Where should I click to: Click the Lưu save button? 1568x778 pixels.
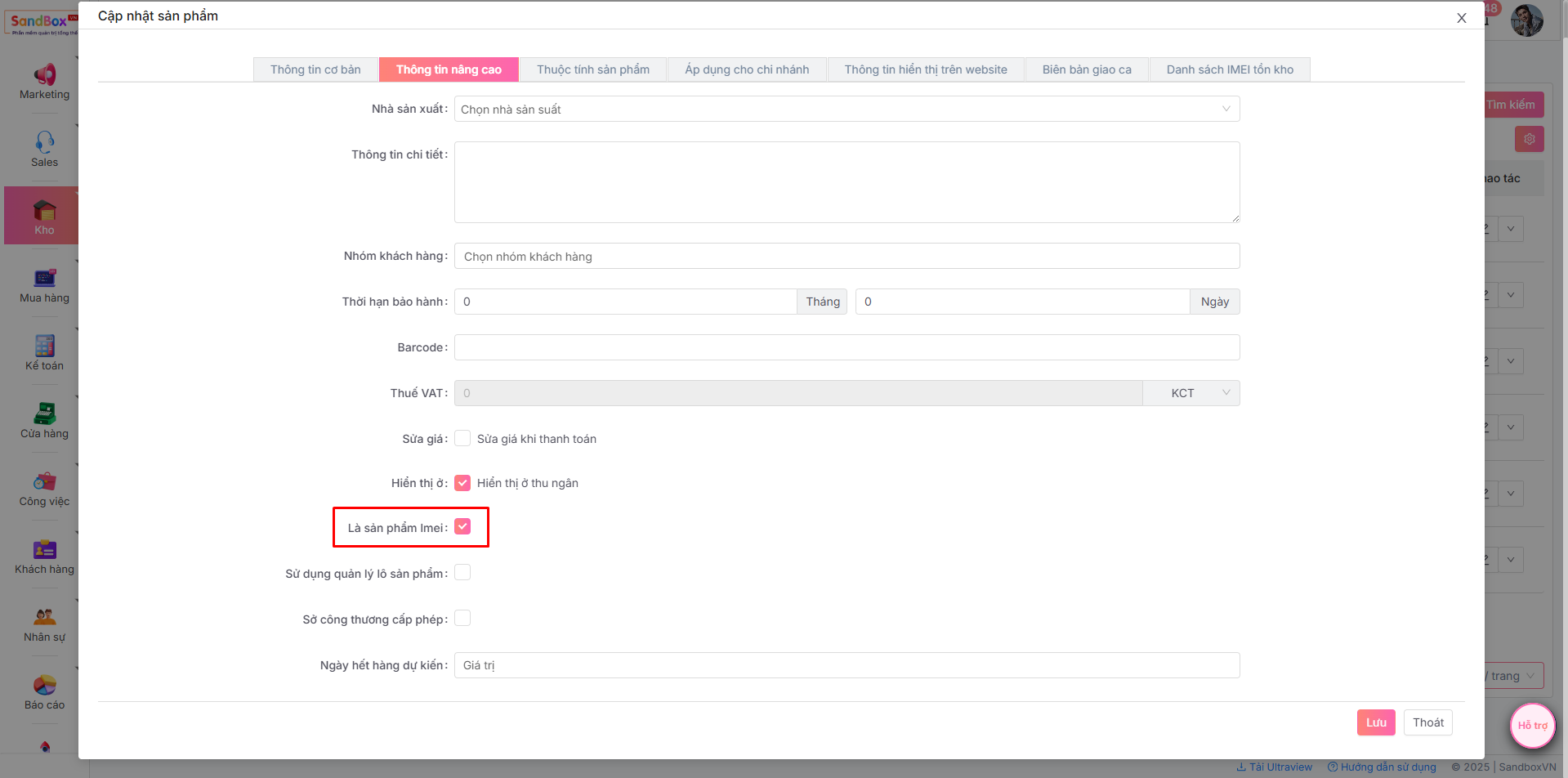pyautogui.click(x=1376, y=722)
